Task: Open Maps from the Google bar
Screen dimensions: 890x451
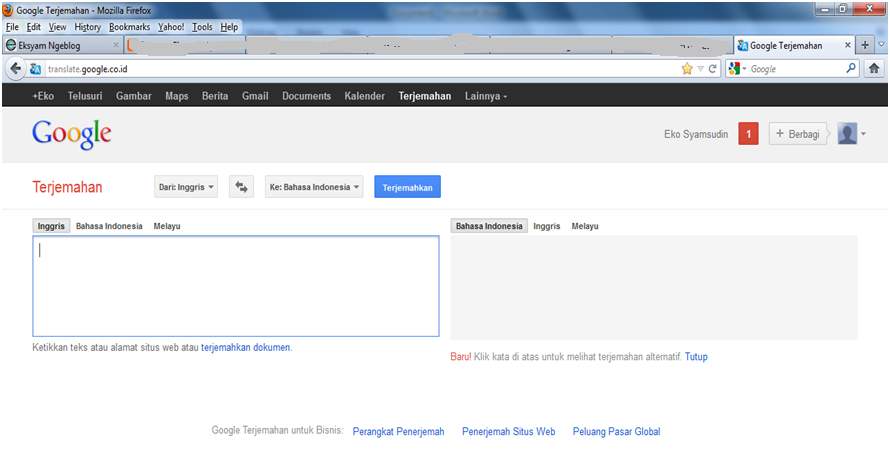Action: coord(177,96)
